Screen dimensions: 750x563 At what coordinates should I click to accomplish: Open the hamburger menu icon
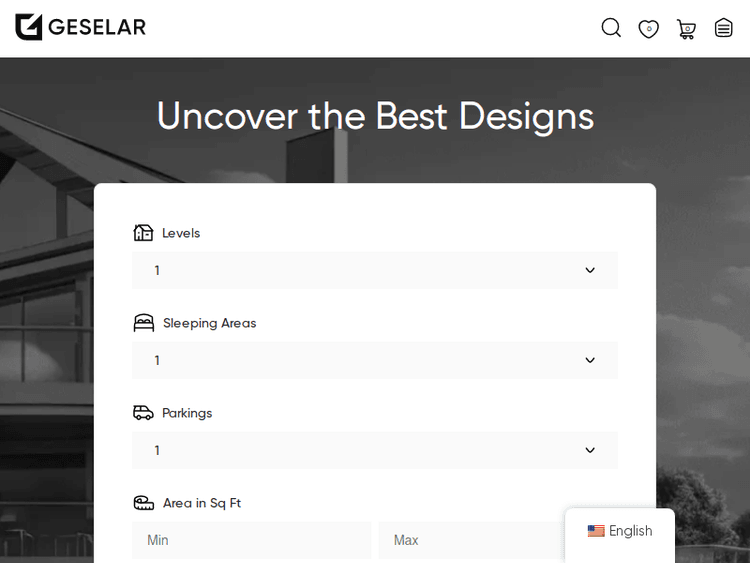point(724,28)
